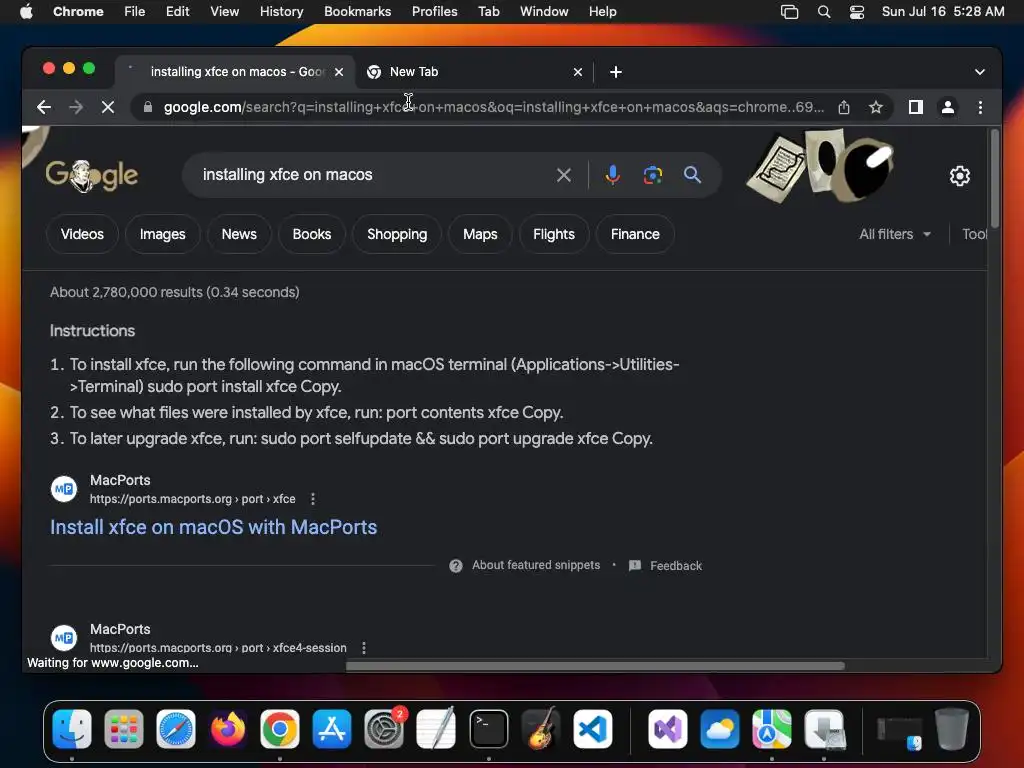
Task: Launch Safari from the dock
Action: pos(176,729)
